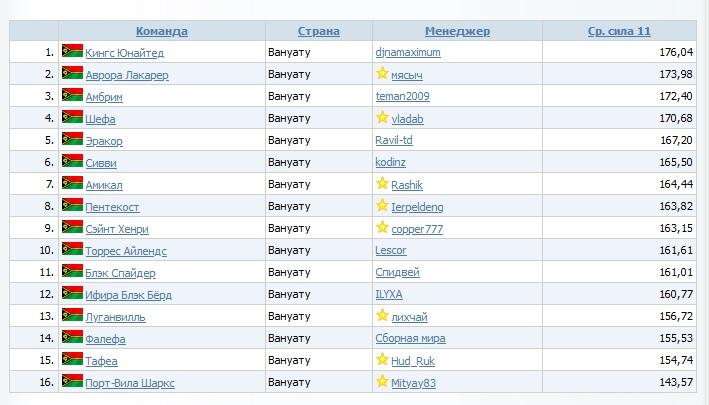Click the star icon beside лихчай

point(382,315)
